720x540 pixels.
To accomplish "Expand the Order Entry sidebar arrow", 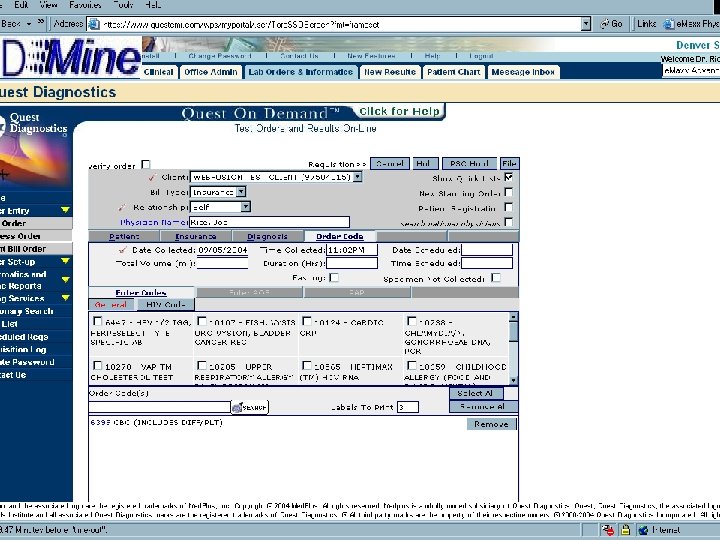I will coord(65,210).
